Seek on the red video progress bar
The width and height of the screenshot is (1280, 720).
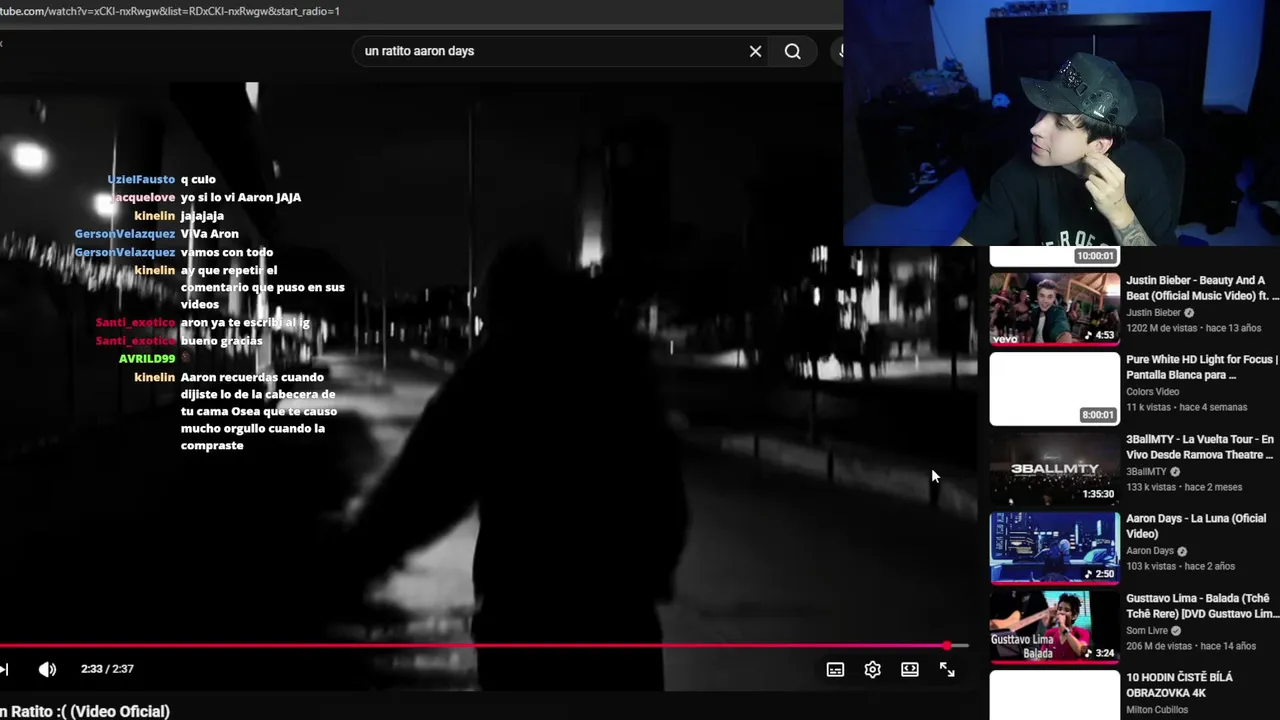point(484,646)
